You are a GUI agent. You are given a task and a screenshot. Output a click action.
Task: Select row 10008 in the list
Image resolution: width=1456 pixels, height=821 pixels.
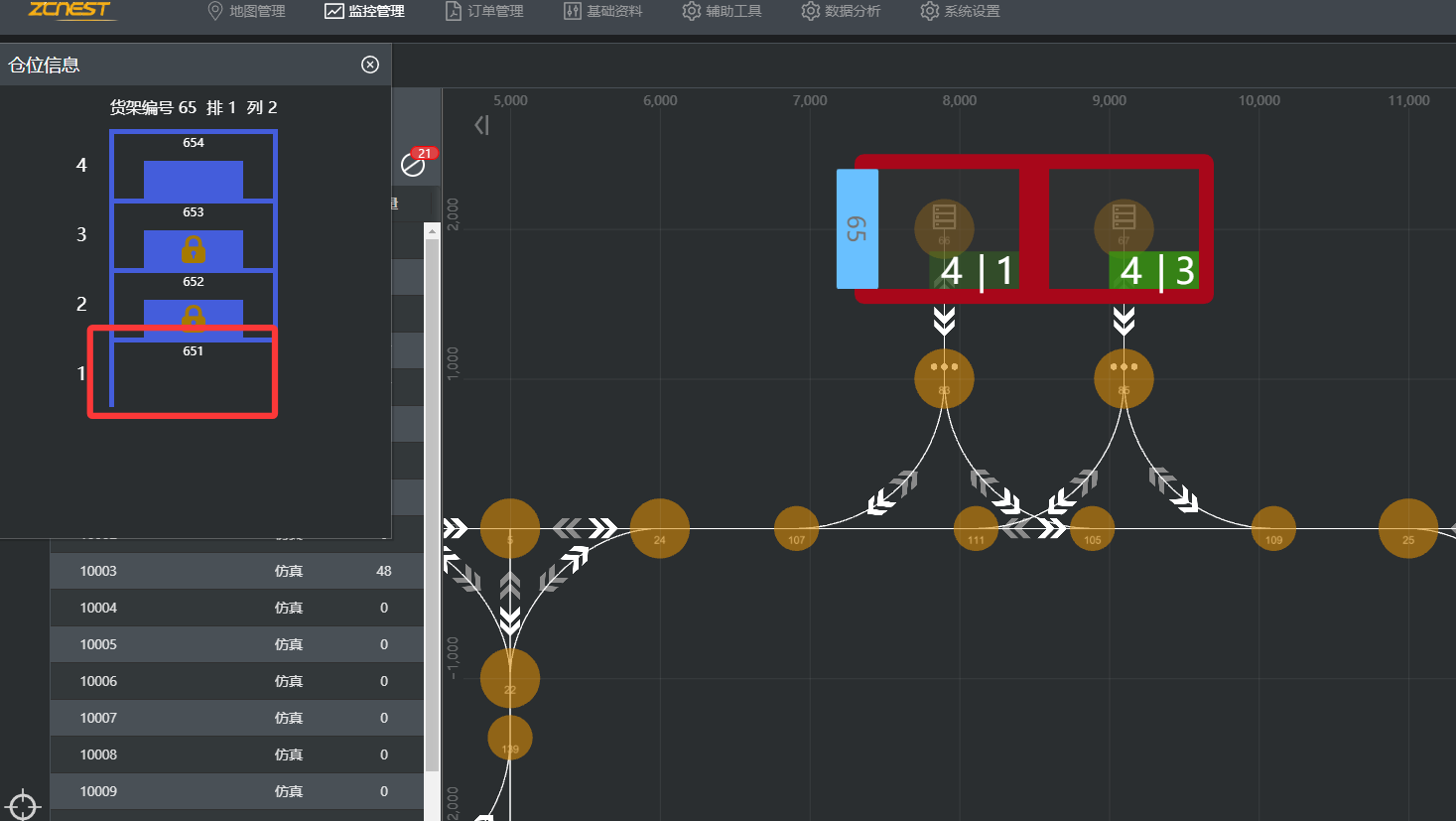coord(237,754)
